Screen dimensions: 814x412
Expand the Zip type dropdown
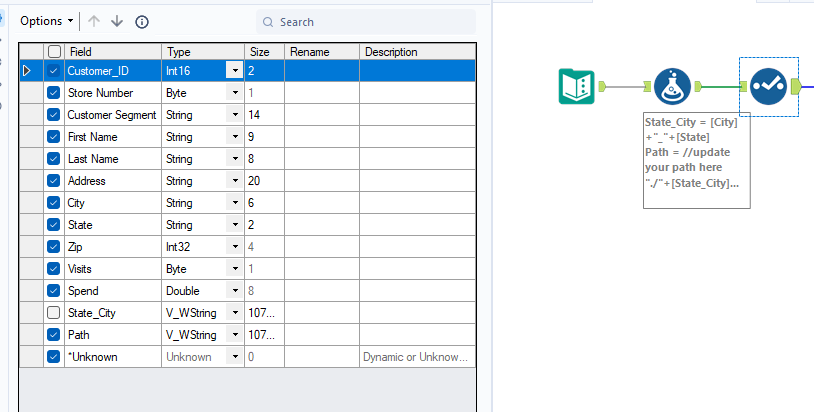click(234, 247)
